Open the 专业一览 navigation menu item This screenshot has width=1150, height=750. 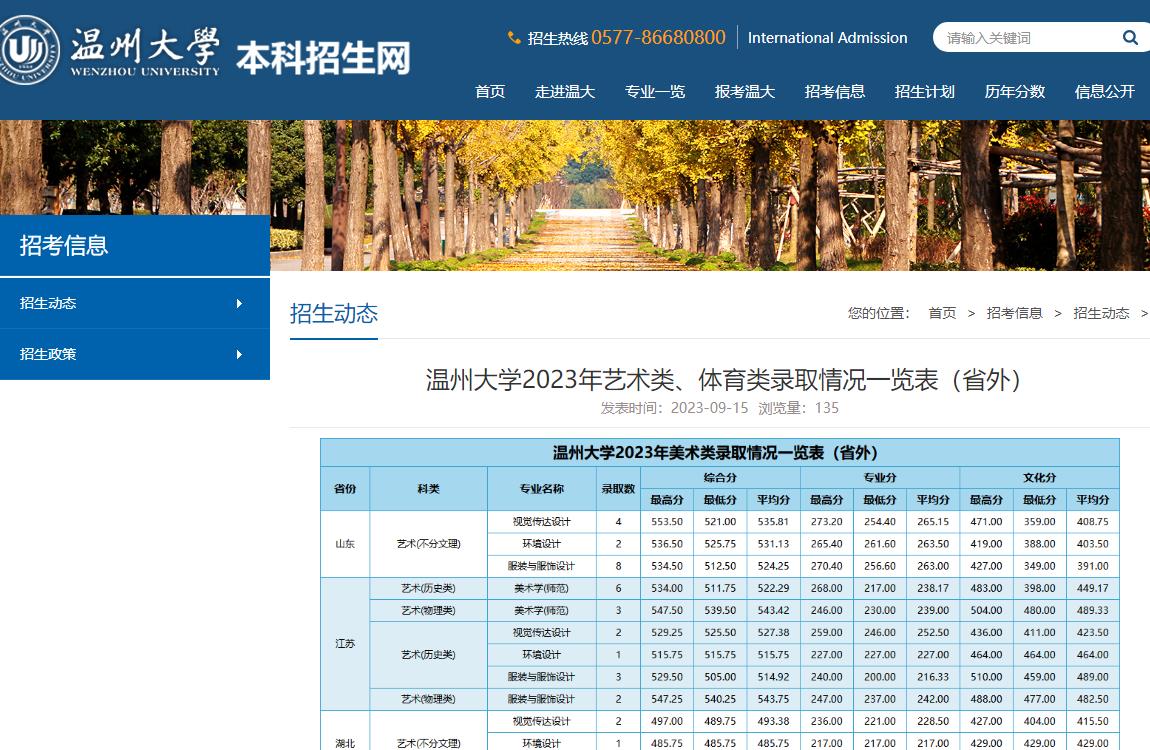point(655,92)
